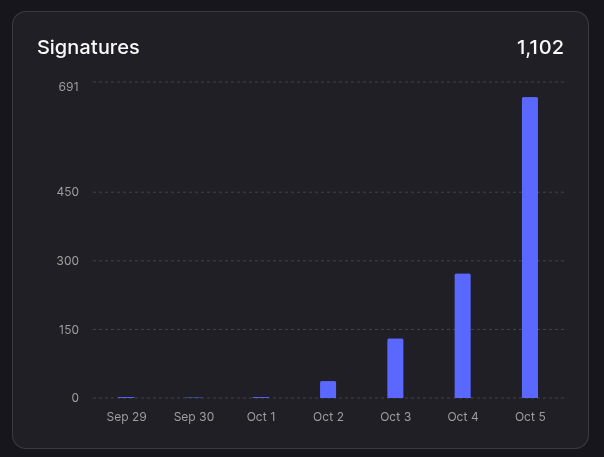Click the '300' y-axis value
This screenshot has height=457, width=604.
coord(68,260)
